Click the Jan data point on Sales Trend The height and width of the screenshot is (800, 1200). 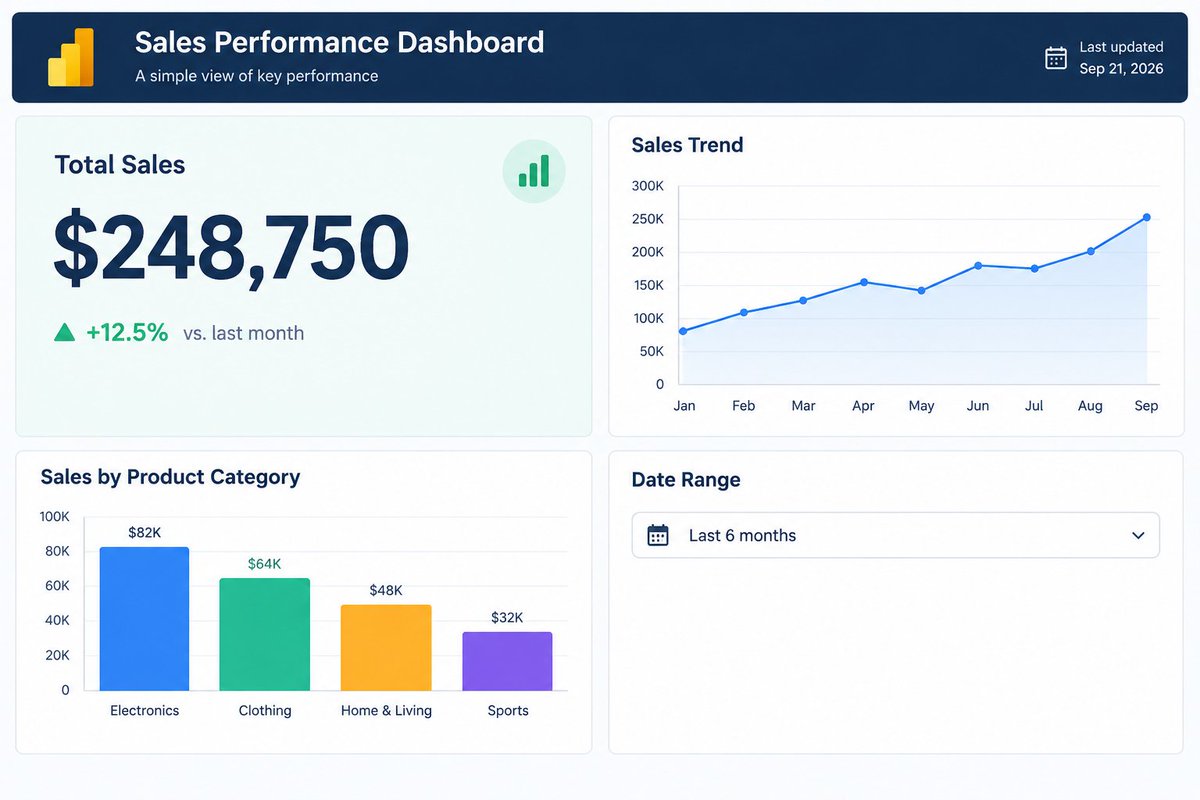point(683,331)
